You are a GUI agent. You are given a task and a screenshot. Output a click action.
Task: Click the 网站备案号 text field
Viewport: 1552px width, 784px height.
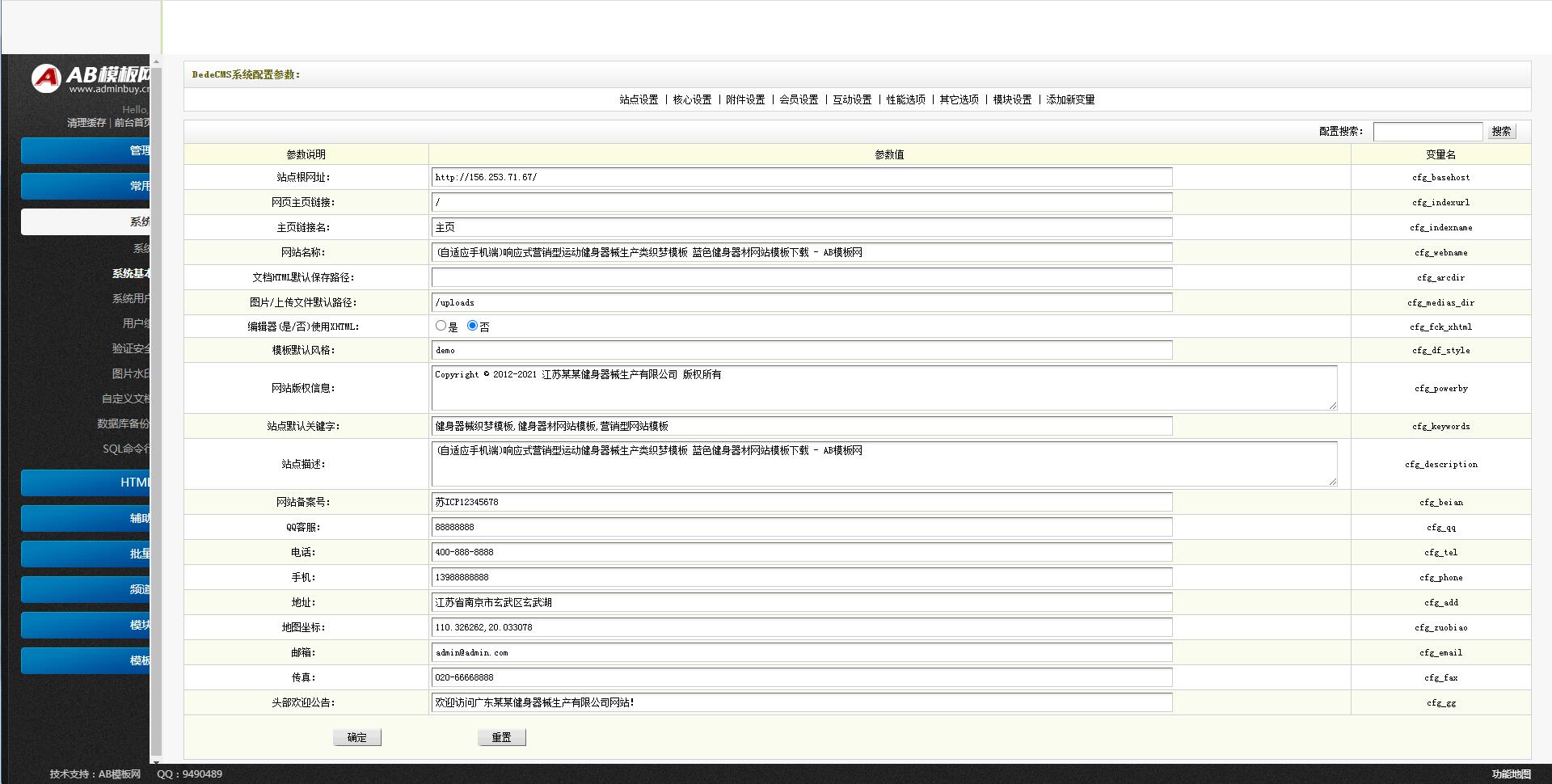click(x=801, y=502)
